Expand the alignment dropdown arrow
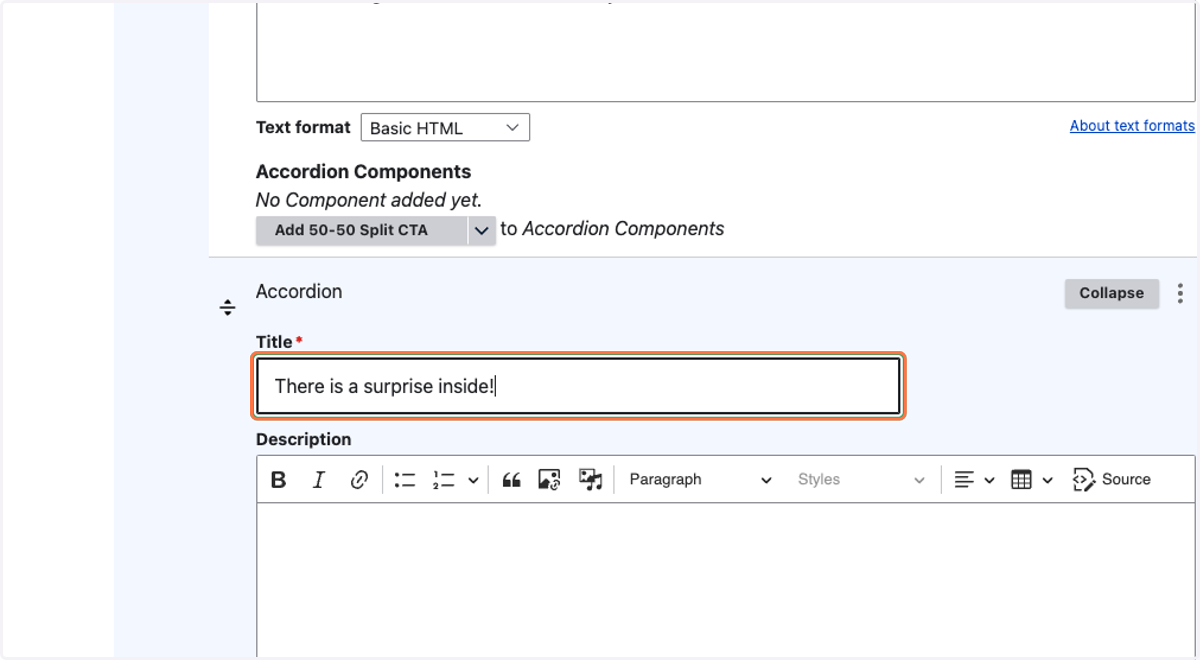Screen dimensions: 1200x660 pos(989,480)
